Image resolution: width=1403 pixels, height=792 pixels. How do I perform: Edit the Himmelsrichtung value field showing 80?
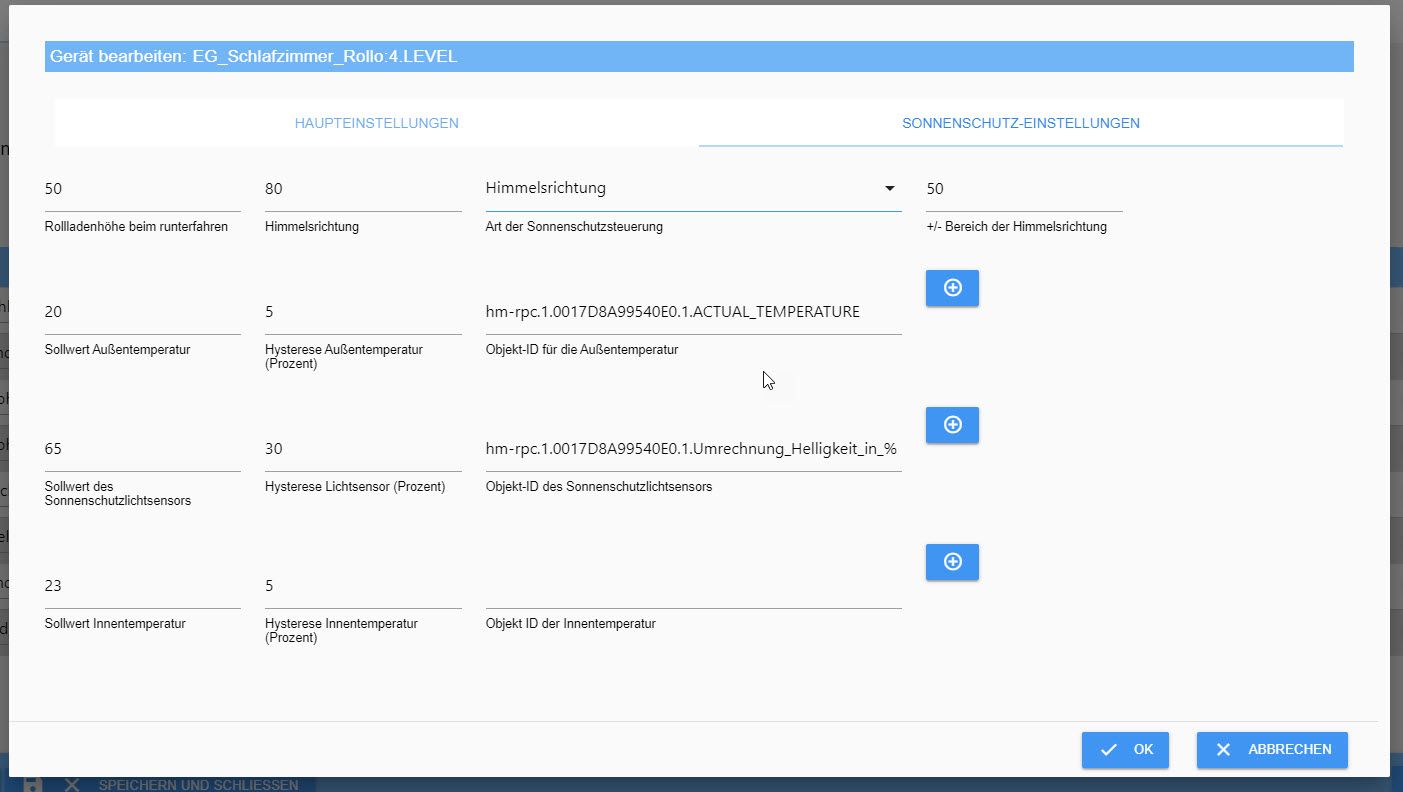point(363,190)
